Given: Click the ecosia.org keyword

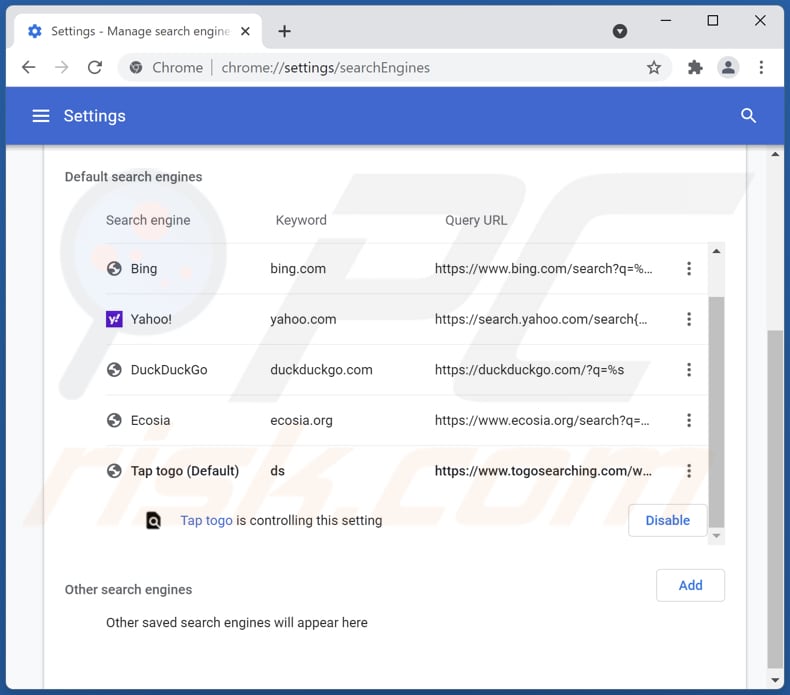Looking at the screenshot, I should point(301,420).
